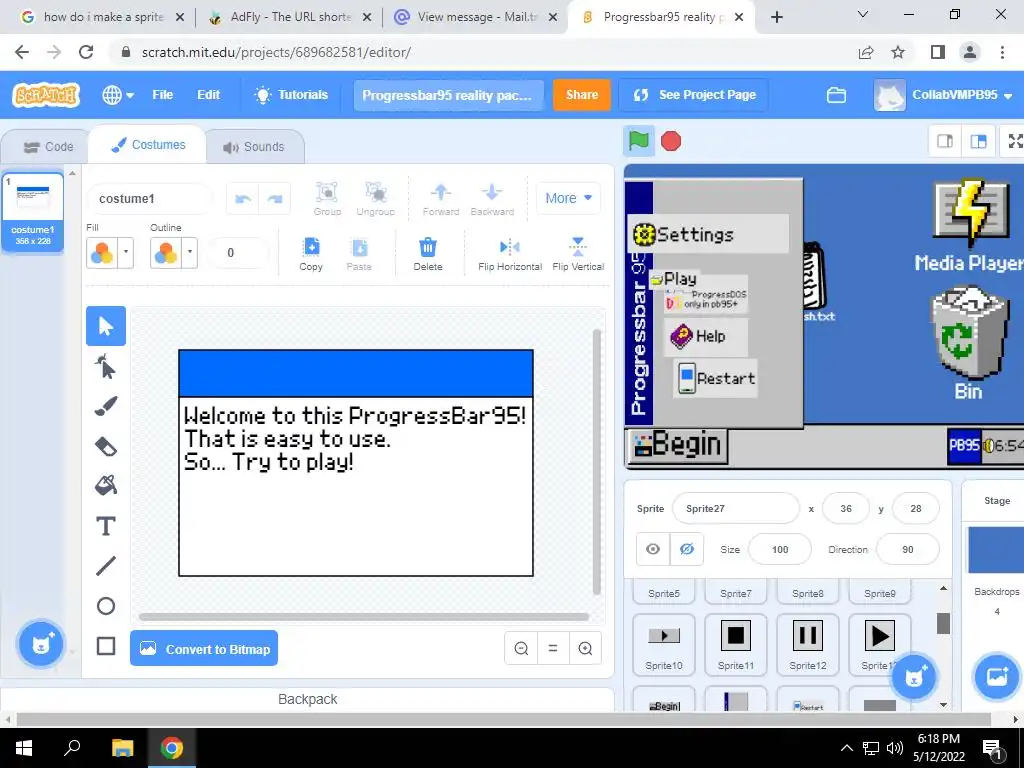Open the Outline color dropdown
Viewport: 1024px width, 768px height.
pyautogui.click(x=190, y=253)
